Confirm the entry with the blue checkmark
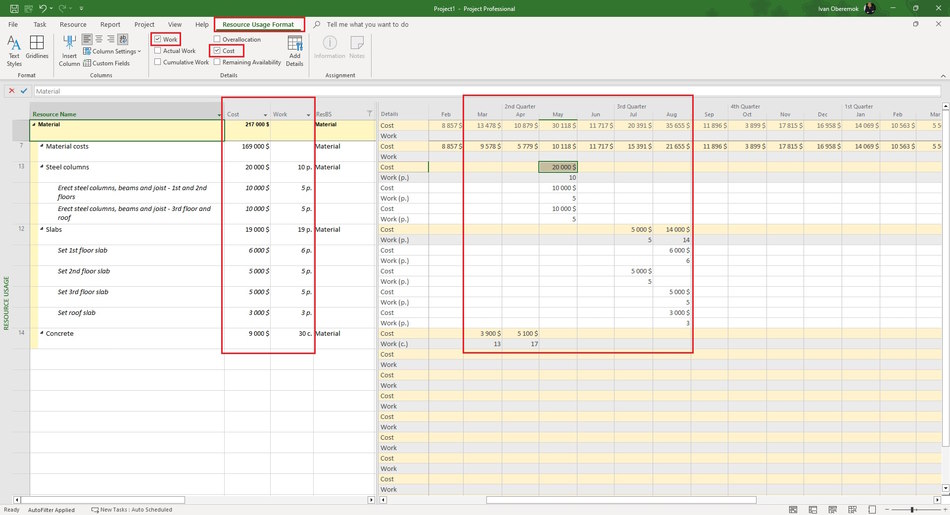The width and height of the screenshot is (950, 515). pos(24,91)
